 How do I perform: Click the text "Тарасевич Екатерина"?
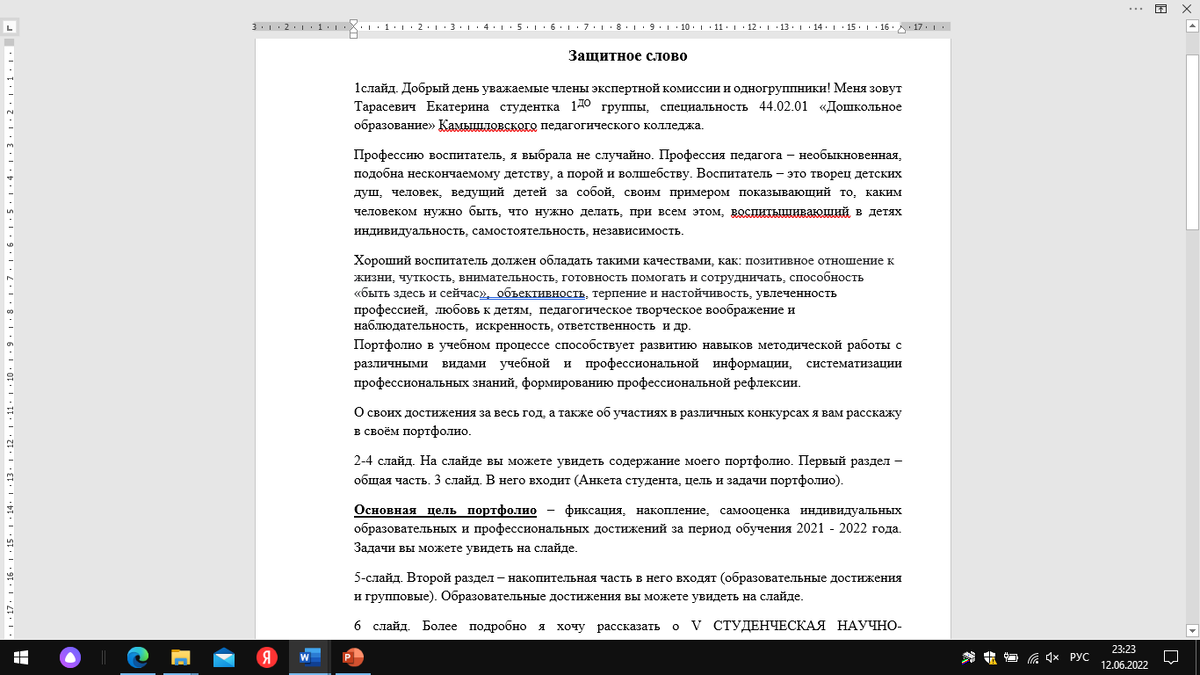(x=419, y=106)
